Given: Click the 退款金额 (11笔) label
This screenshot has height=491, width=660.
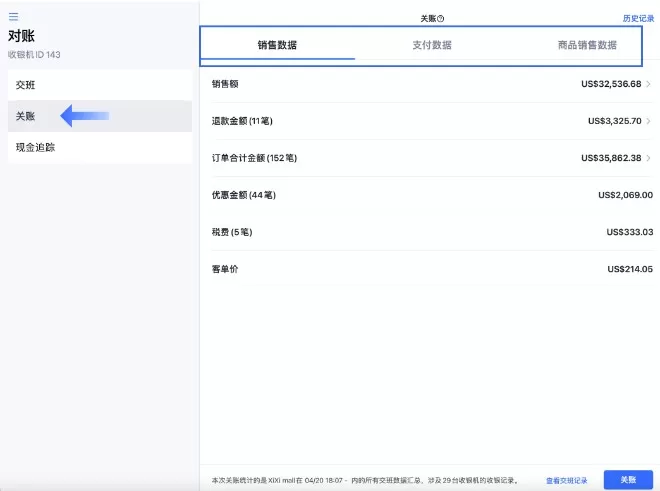Looking at the screenshot, I should (242, 121).
